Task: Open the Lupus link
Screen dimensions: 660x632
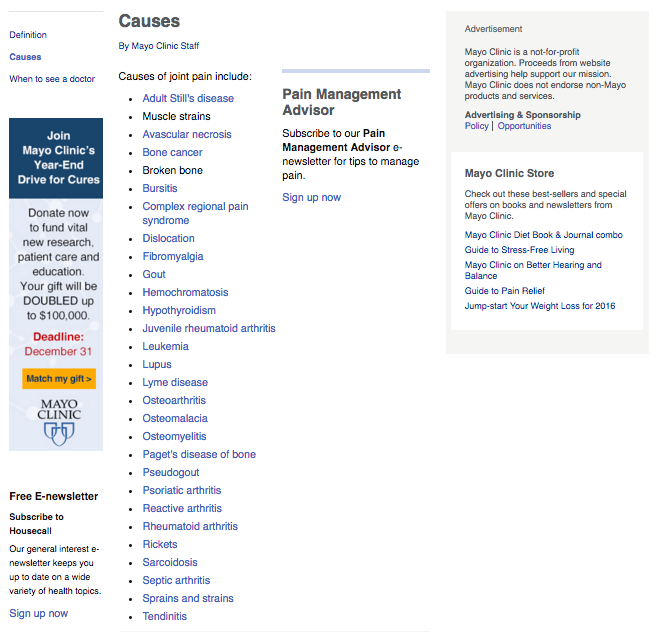Action: [157, 364]
